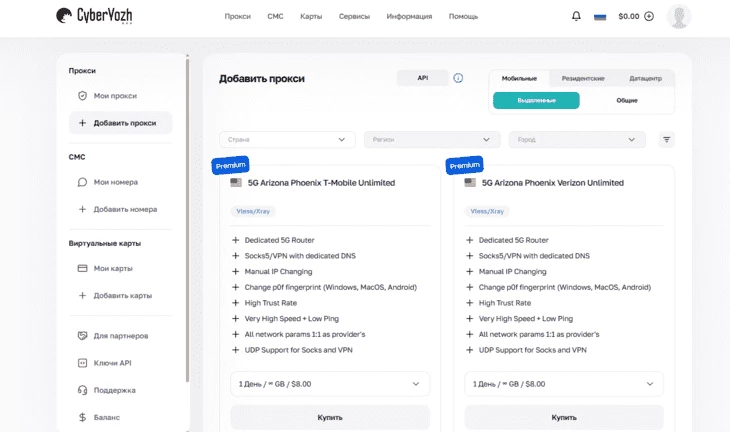
Task: Click Купить for Verizon Unlimited proxy
Action: 564,417
